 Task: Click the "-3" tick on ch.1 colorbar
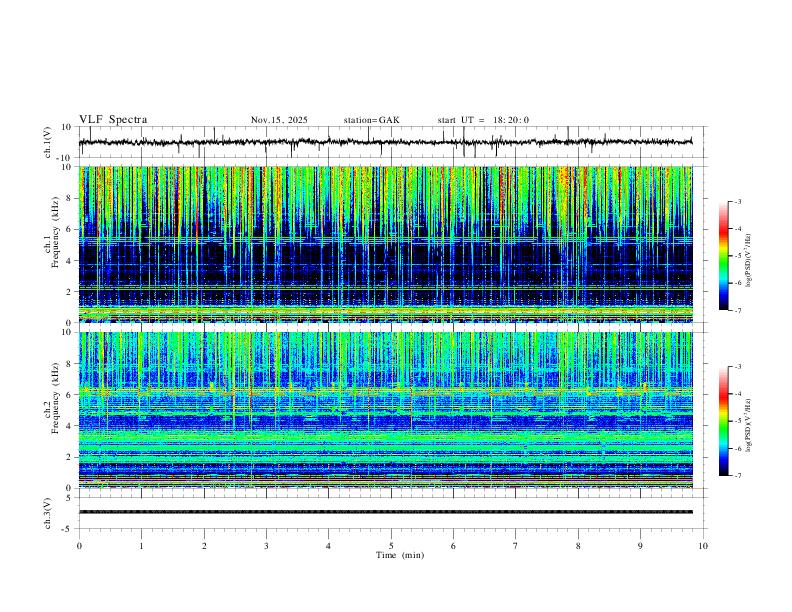click(x=738, y=201)
